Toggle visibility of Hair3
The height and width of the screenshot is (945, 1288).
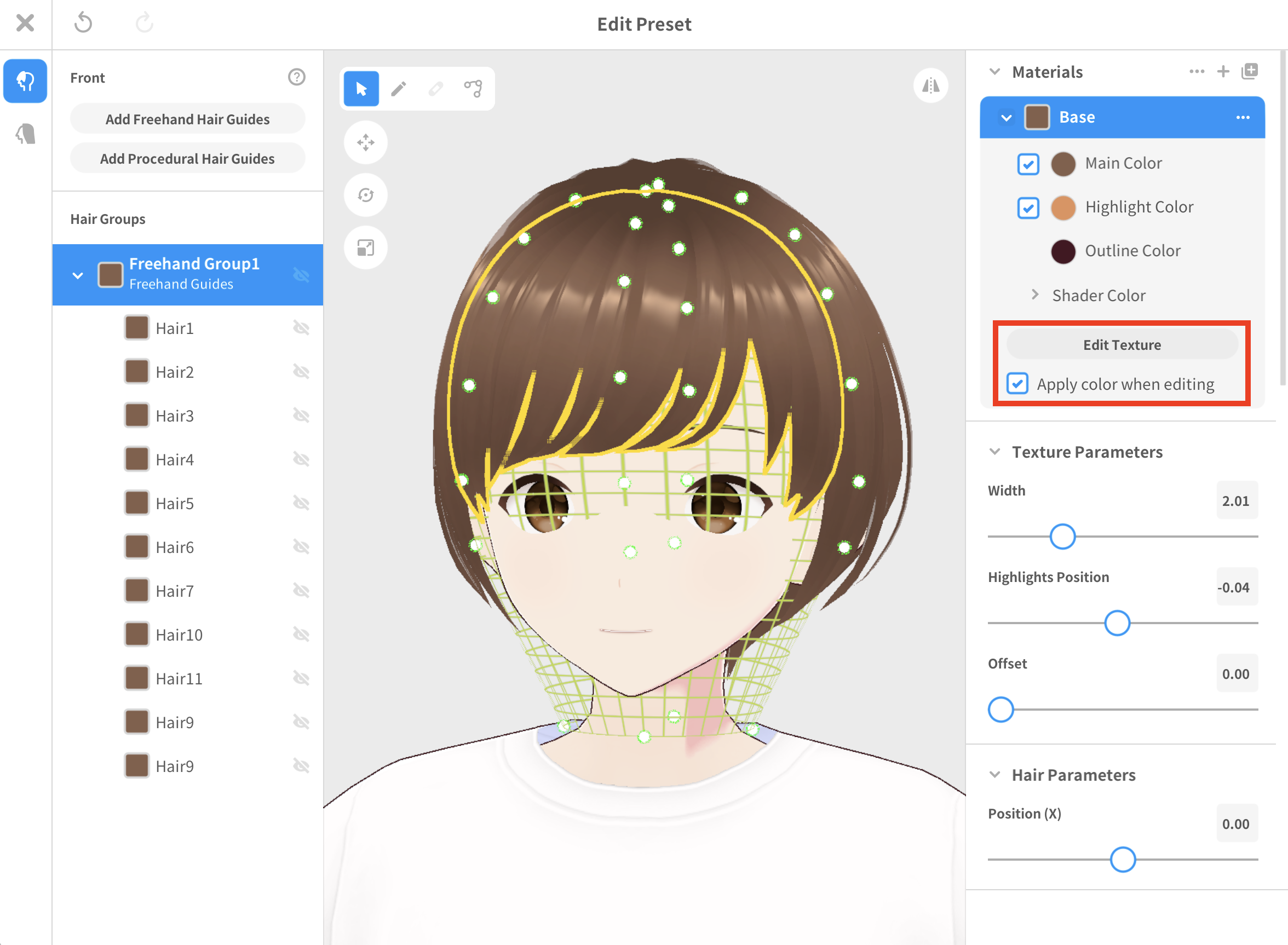pos(301,416)
